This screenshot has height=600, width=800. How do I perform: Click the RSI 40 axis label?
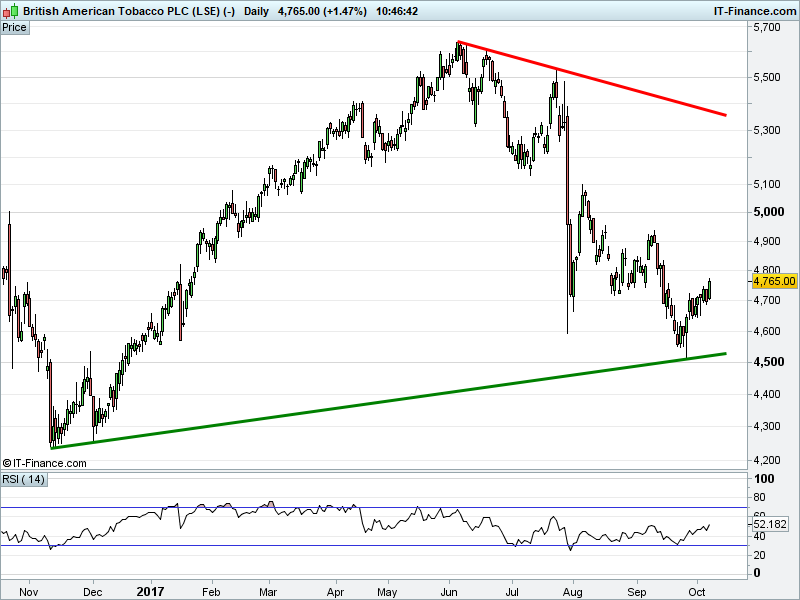point(759,536)
